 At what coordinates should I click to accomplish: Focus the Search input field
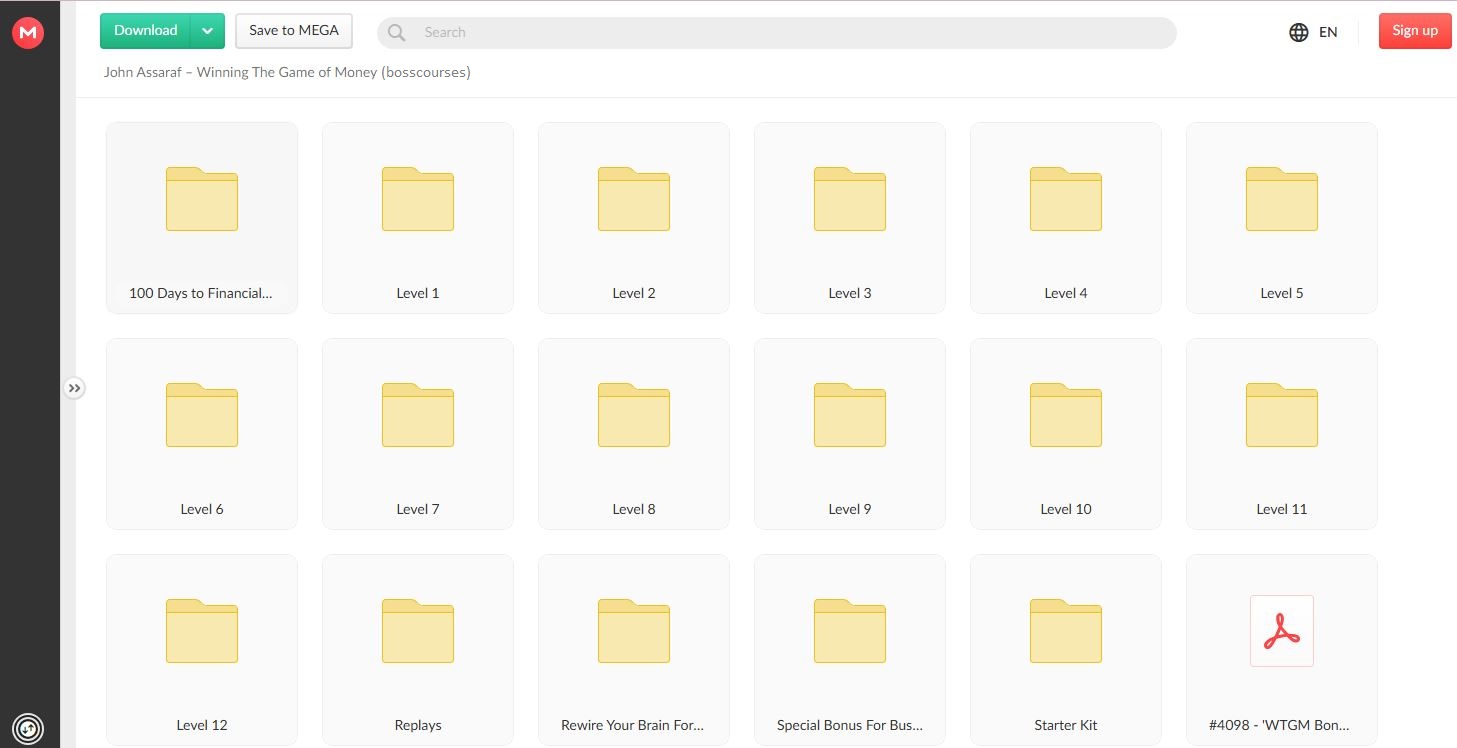pyautogui.click(x=790, y=32)
